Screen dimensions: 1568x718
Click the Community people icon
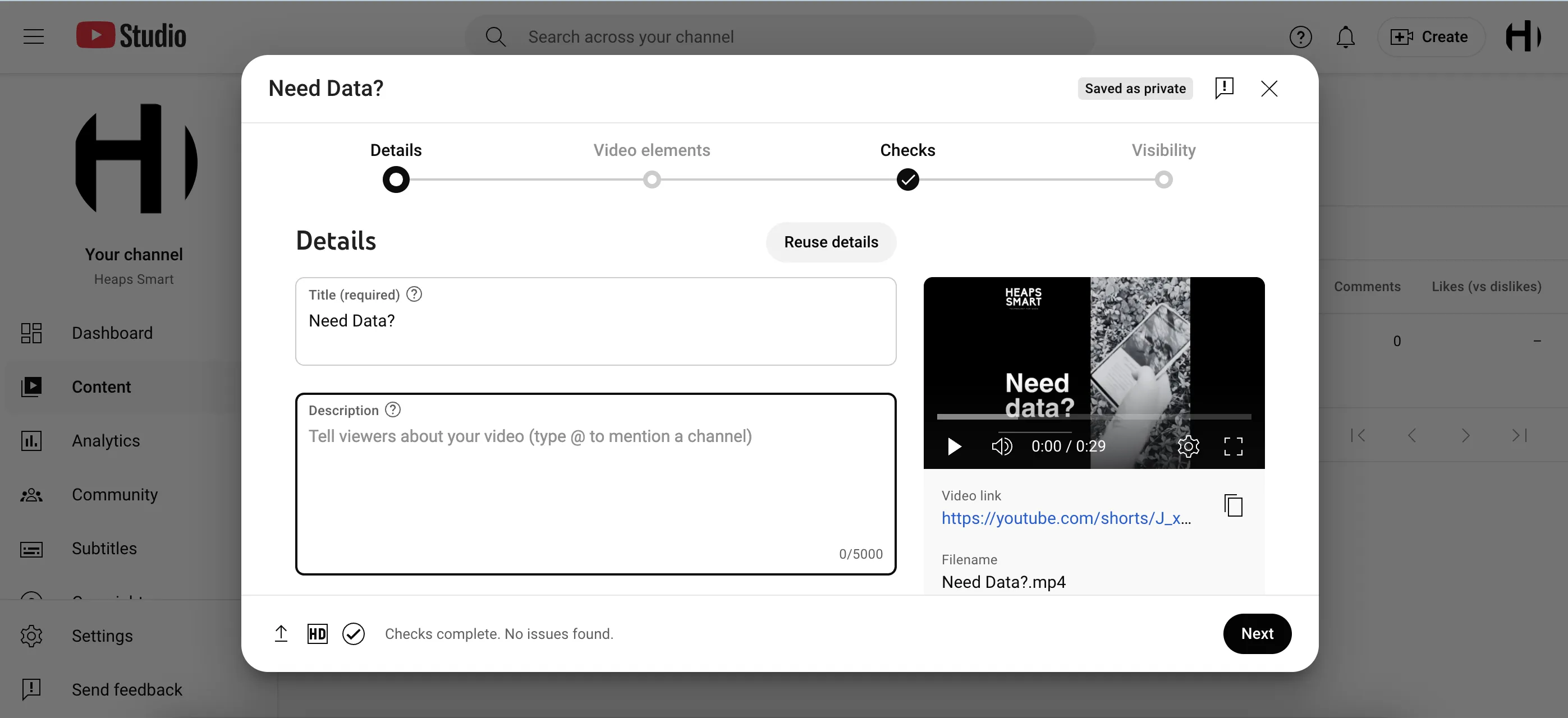tap(31, 495)
